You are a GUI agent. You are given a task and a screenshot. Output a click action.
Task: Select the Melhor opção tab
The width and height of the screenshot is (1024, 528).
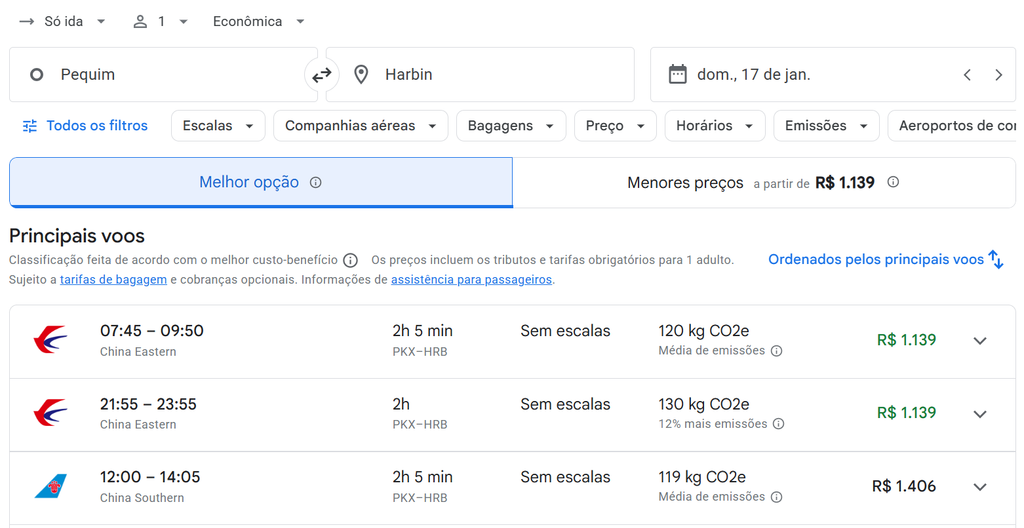pyautogui.click(x=261, y=182)
